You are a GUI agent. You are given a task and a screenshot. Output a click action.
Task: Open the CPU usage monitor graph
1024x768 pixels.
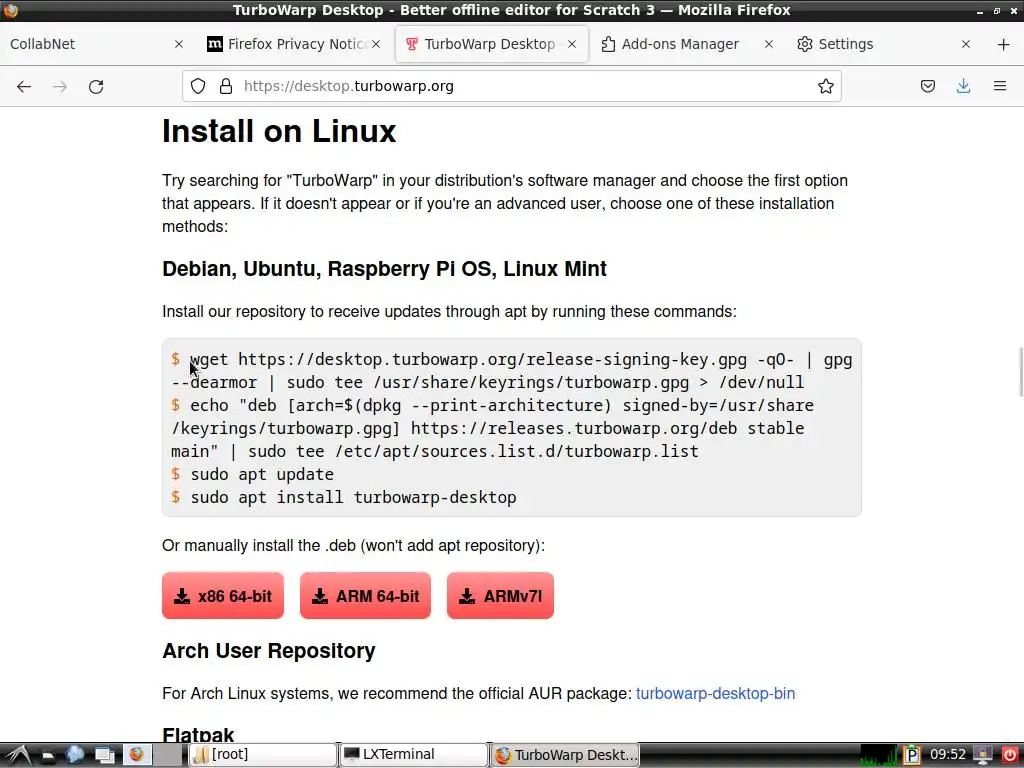pos(878,755)
